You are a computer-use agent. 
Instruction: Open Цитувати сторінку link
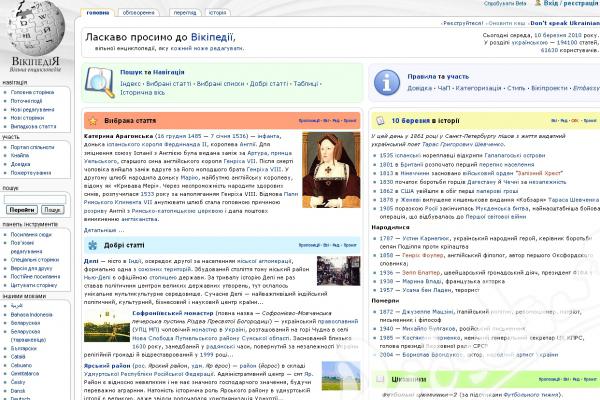34,285
